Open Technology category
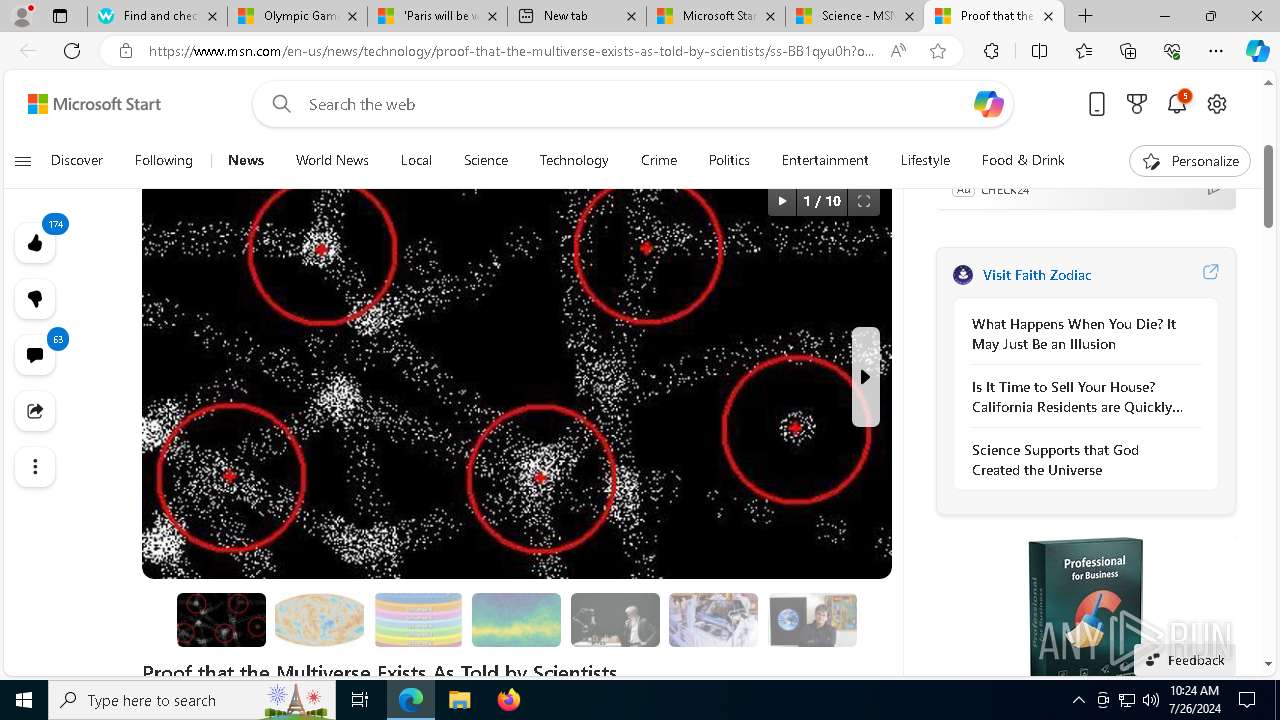The height and width of the screenshot is (720, 1280). tap(574, 160)
